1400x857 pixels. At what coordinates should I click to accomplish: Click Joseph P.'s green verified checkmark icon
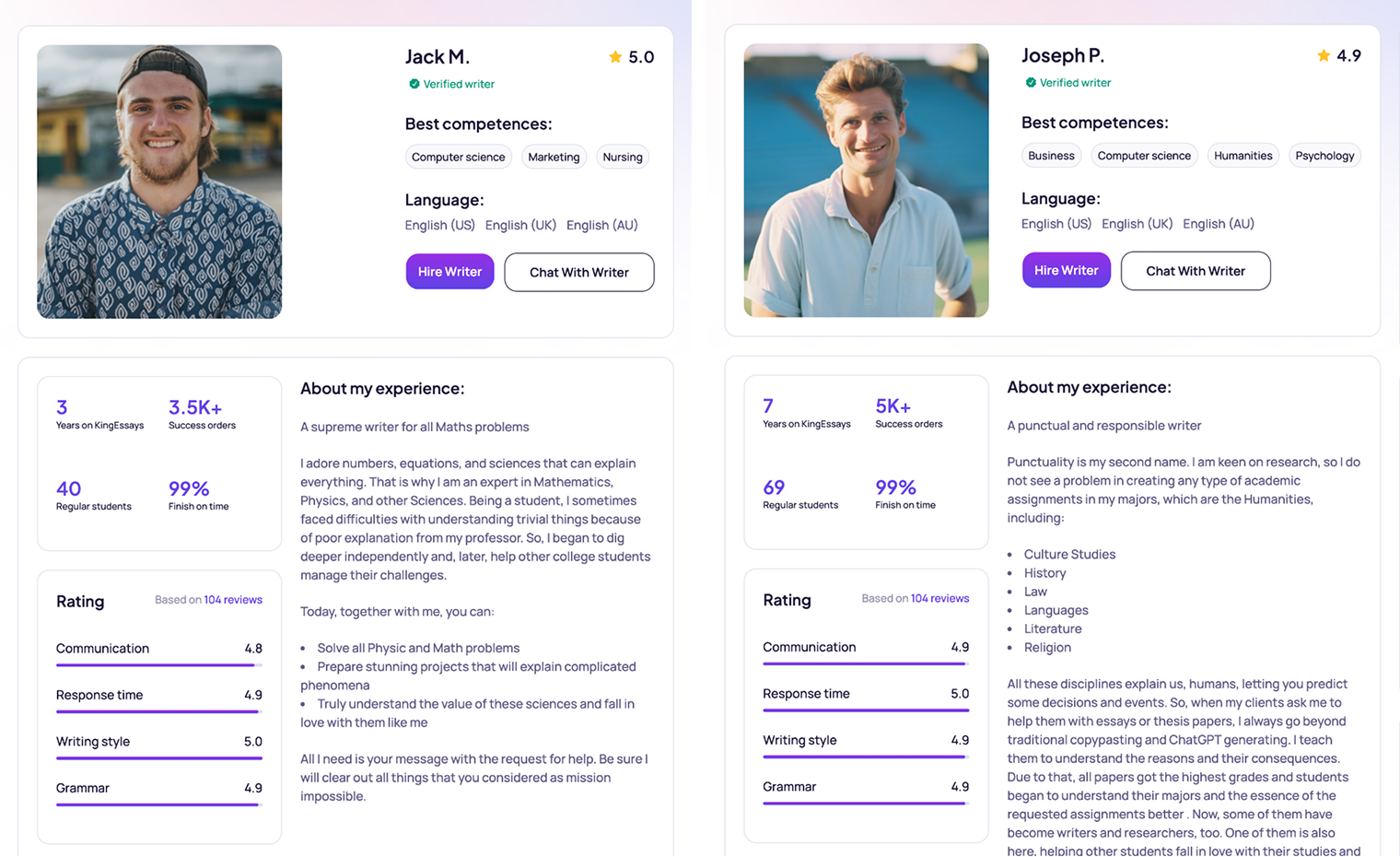1031,82
